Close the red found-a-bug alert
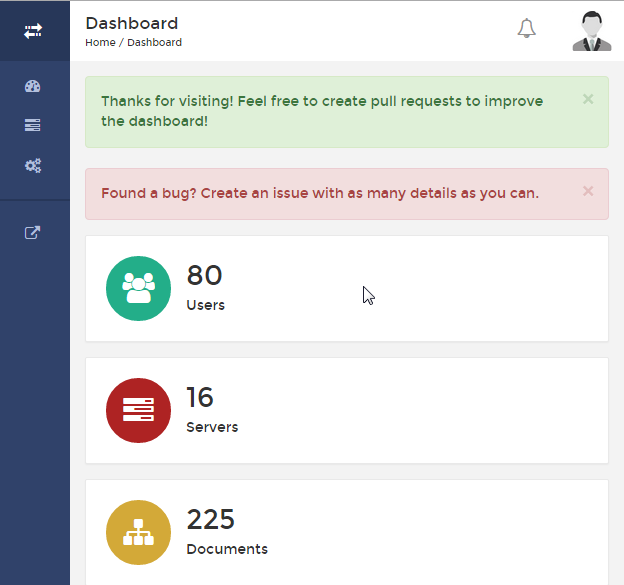Viewport: 624px width, 585px height. [x=588, y=191]
